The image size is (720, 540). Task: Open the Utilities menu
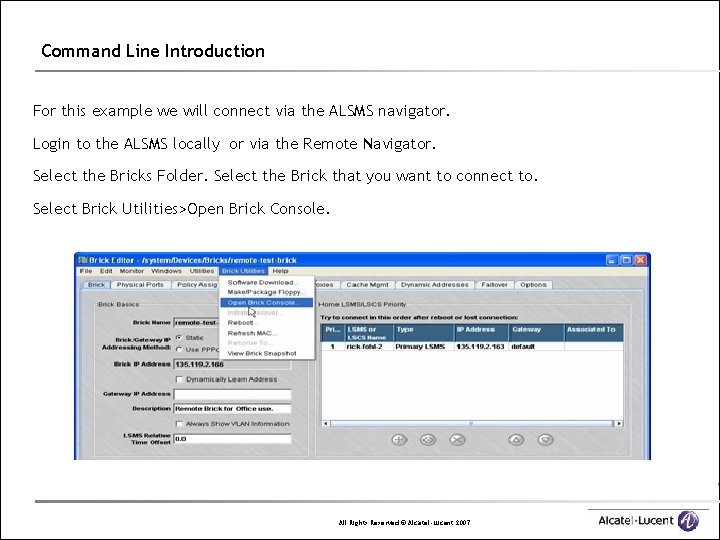[x=202, y=271]
